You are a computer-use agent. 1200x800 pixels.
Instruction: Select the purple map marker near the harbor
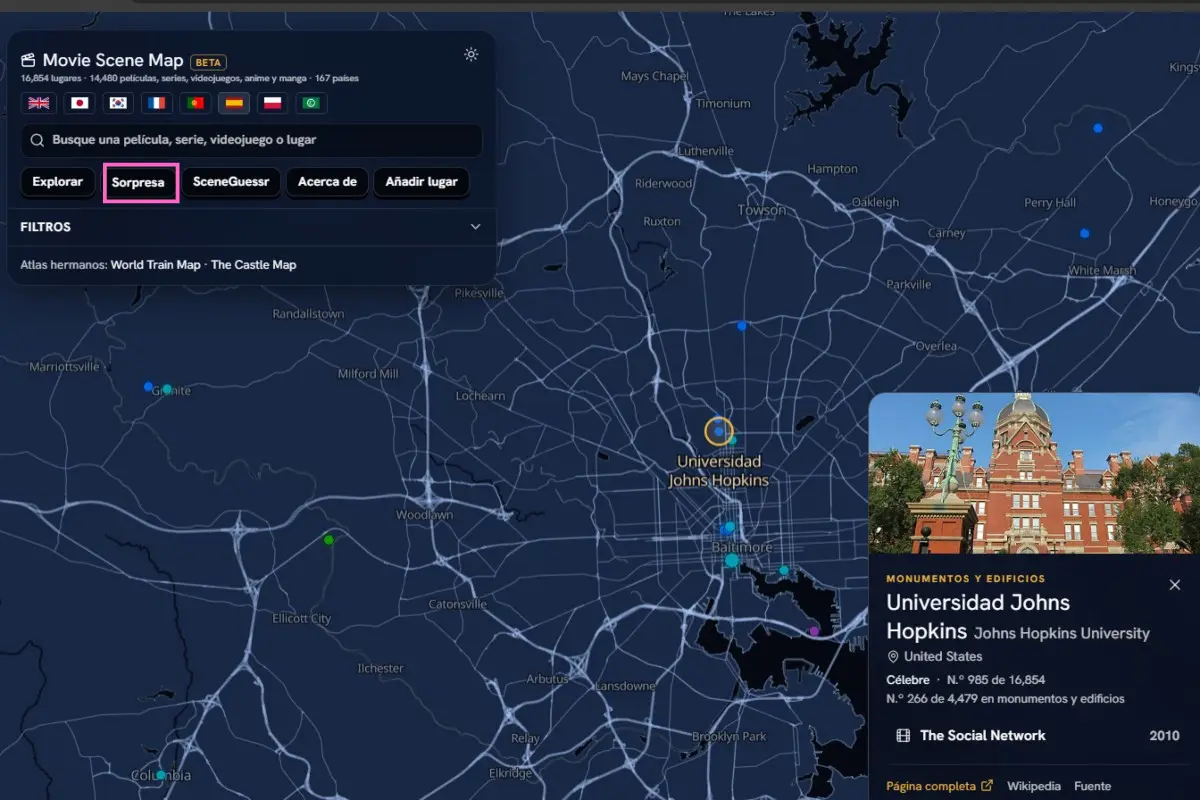814,631
